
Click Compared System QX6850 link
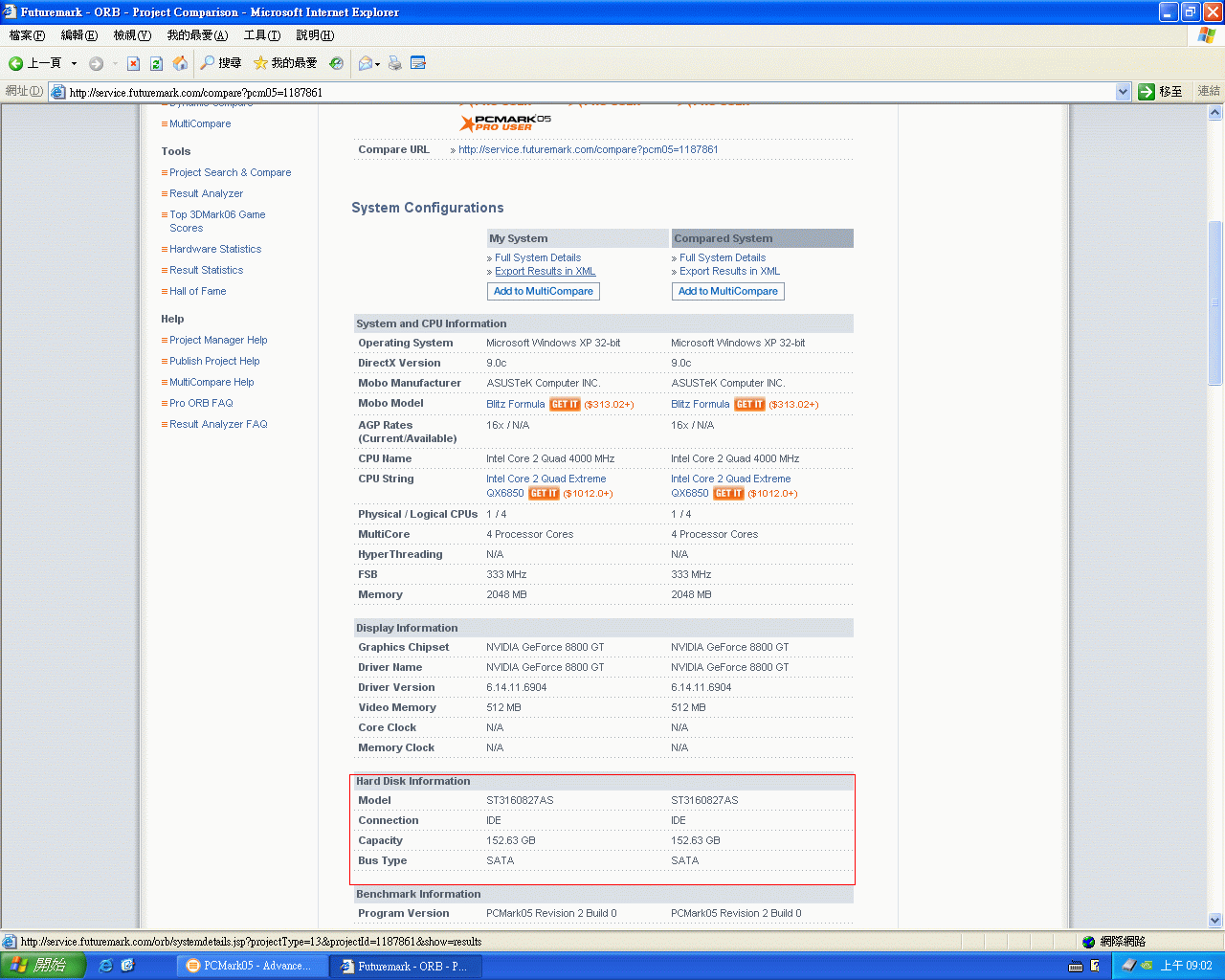[x=690, y=493]
